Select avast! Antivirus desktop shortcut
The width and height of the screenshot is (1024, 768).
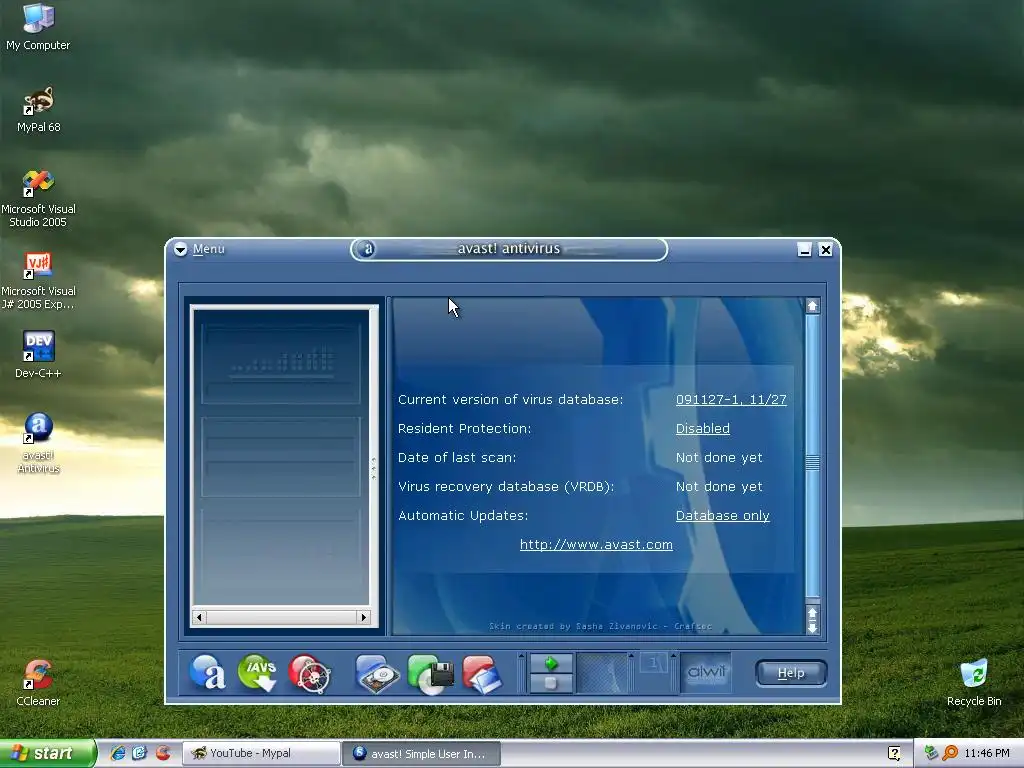(39, 443)
